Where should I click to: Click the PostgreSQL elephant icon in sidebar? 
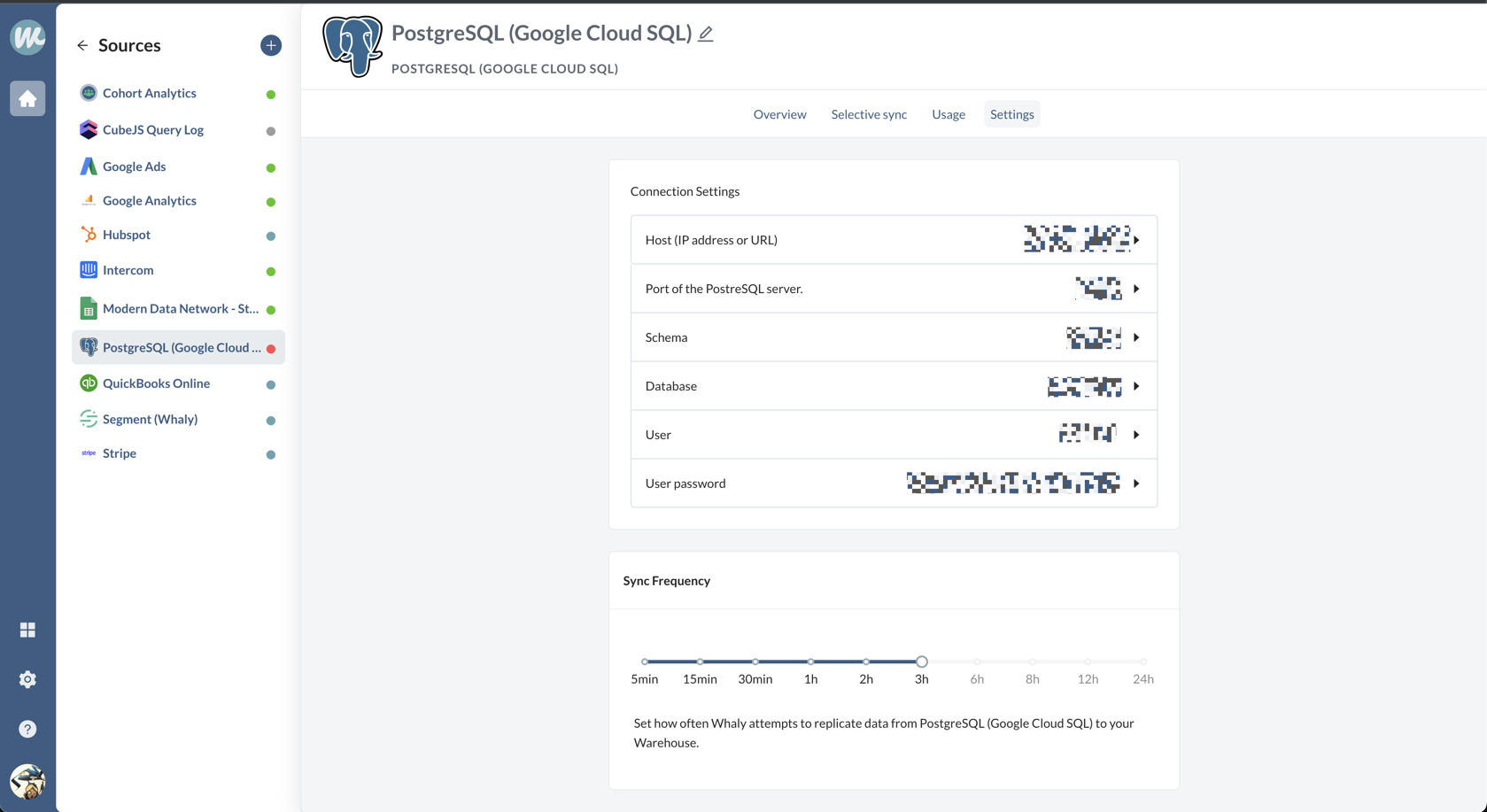(x=89, y=347)
